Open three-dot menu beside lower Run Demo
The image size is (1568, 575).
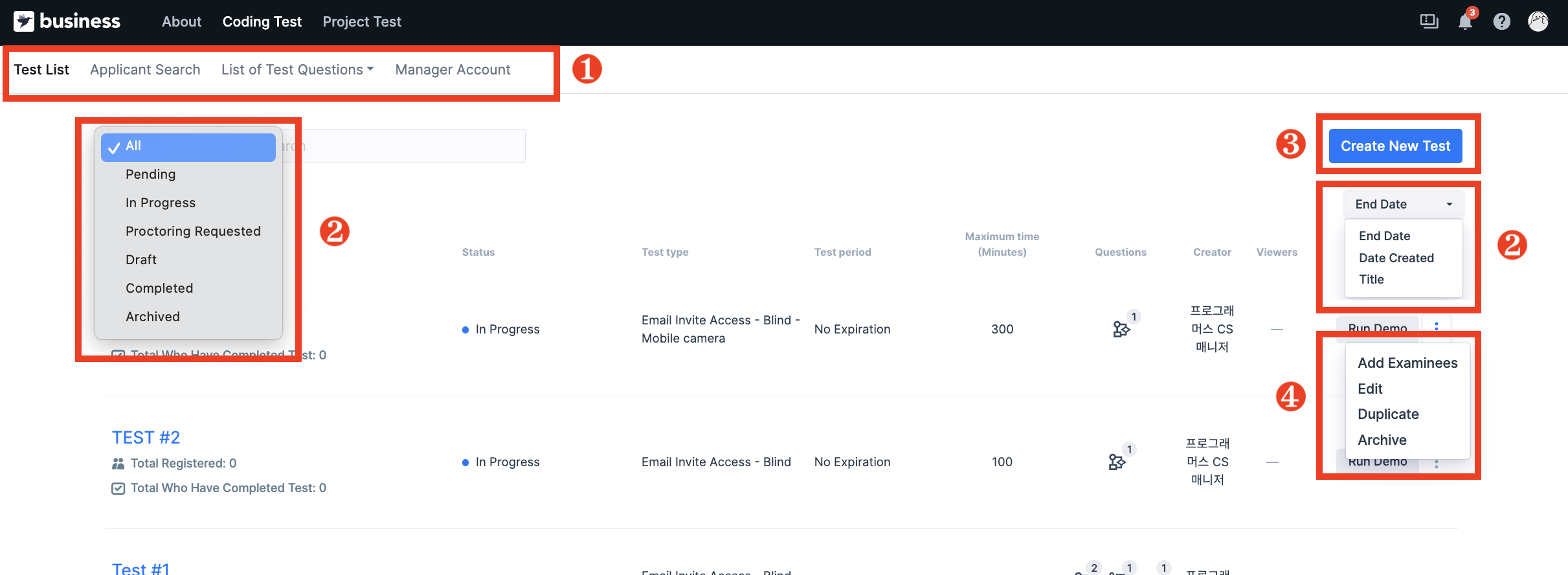click(1437, 464)
